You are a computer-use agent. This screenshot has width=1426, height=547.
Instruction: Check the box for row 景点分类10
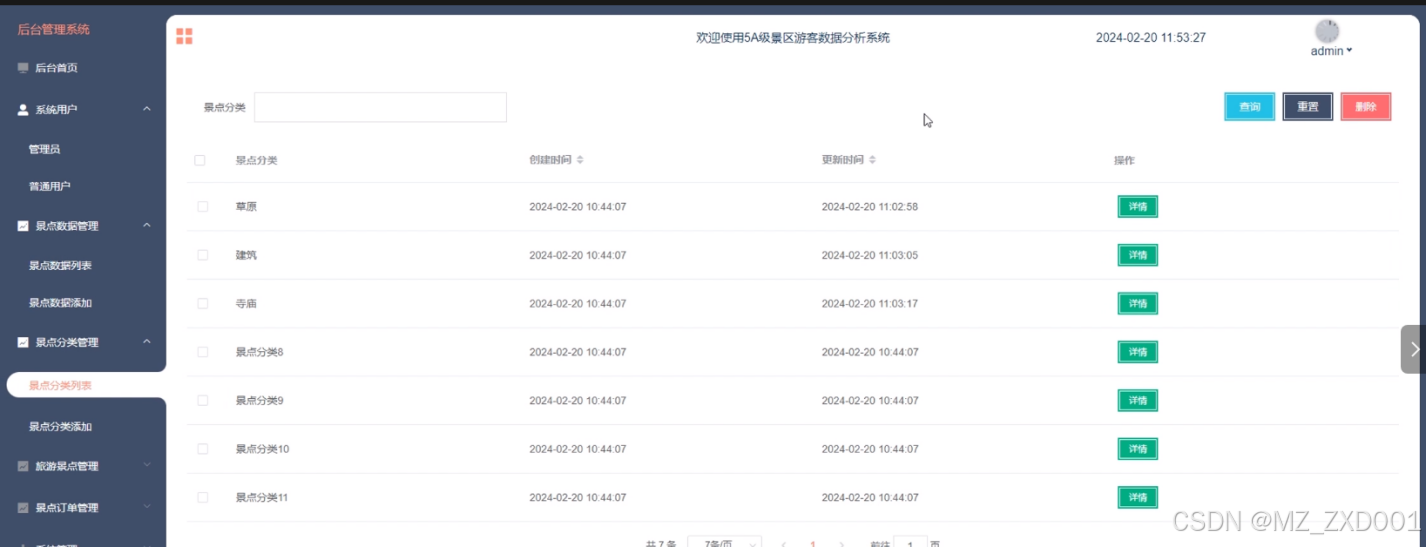pyautogui.click(x=203, y=449)
